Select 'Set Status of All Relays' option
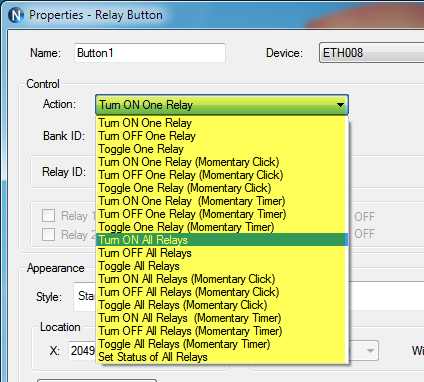This screenshot has width=424, height=382. [x=222, y=357]
